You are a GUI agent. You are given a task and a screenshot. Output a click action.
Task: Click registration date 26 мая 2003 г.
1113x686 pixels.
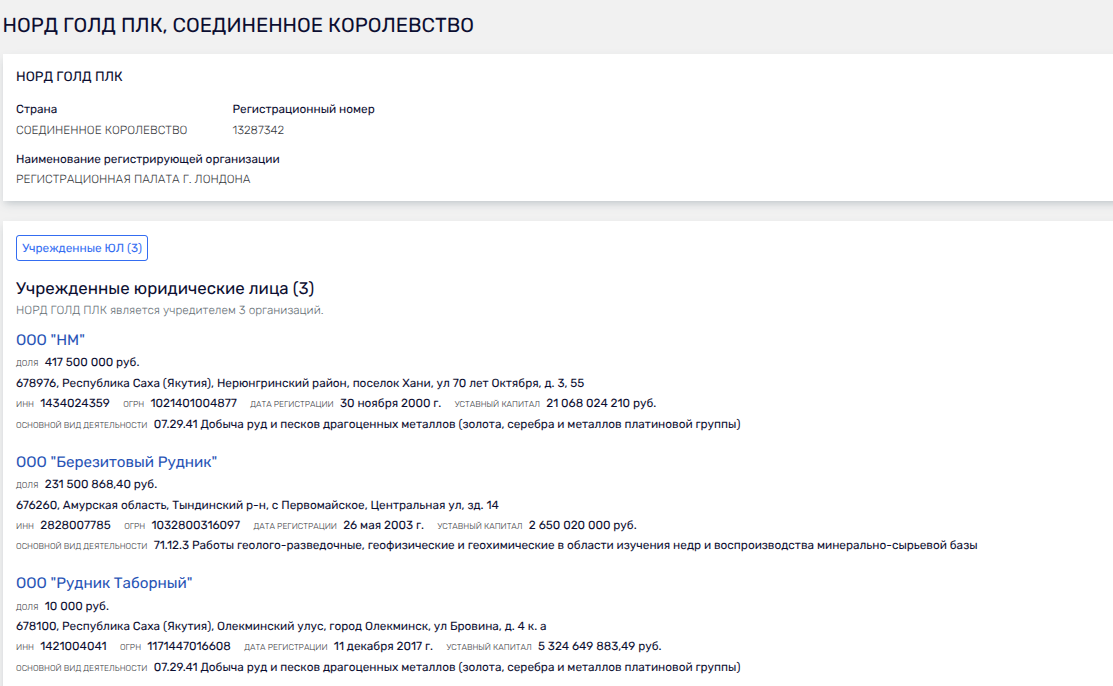tap(383, 525)
